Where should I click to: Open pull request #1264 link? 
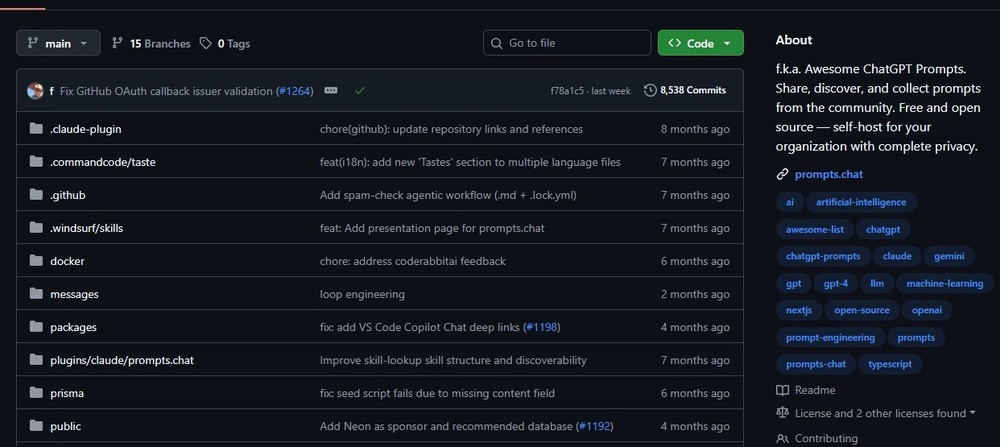pyautogui.click(x=295, y=91)
